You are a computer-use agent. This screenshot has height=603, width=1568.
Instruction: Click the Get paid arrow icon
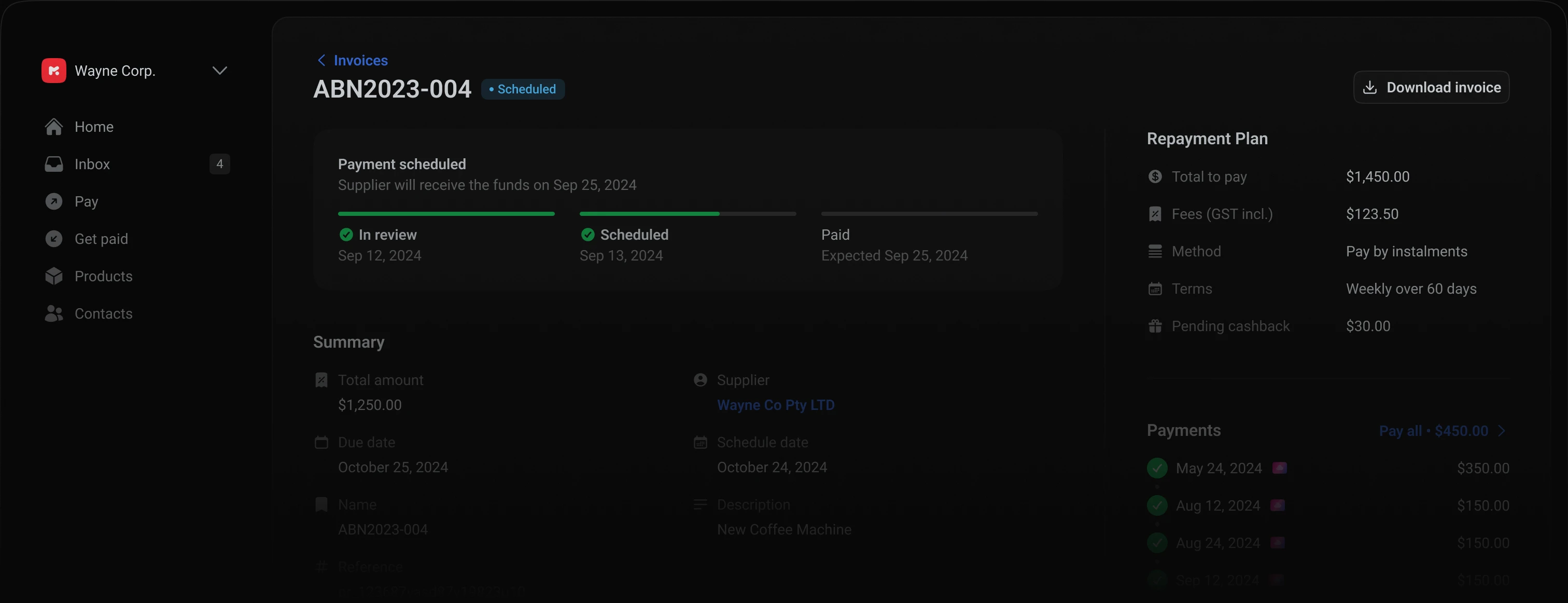pos(53,239)
